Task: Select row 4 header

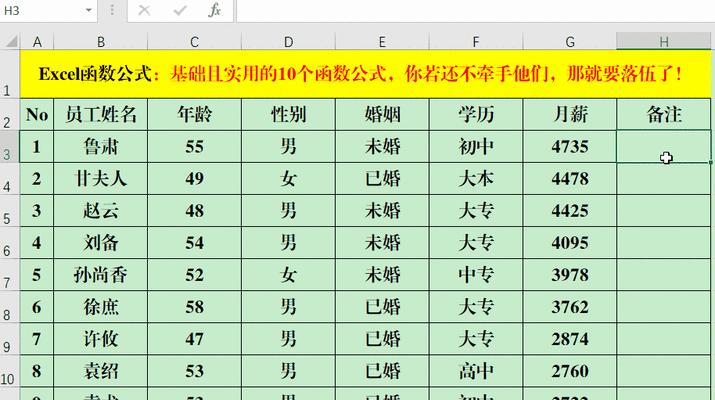Action: (x=10, y=179)
